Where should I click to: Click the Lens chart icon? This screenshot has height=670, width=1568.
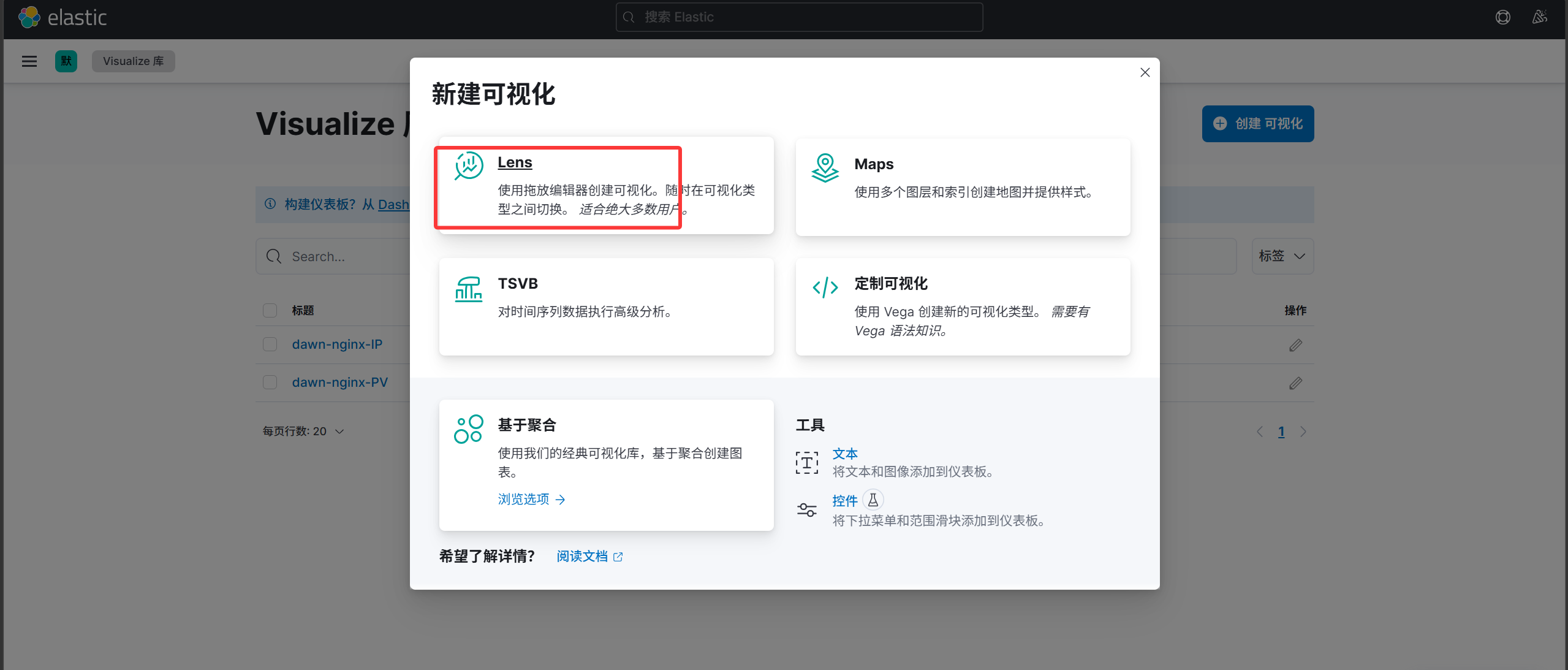(x=469, y=166)
